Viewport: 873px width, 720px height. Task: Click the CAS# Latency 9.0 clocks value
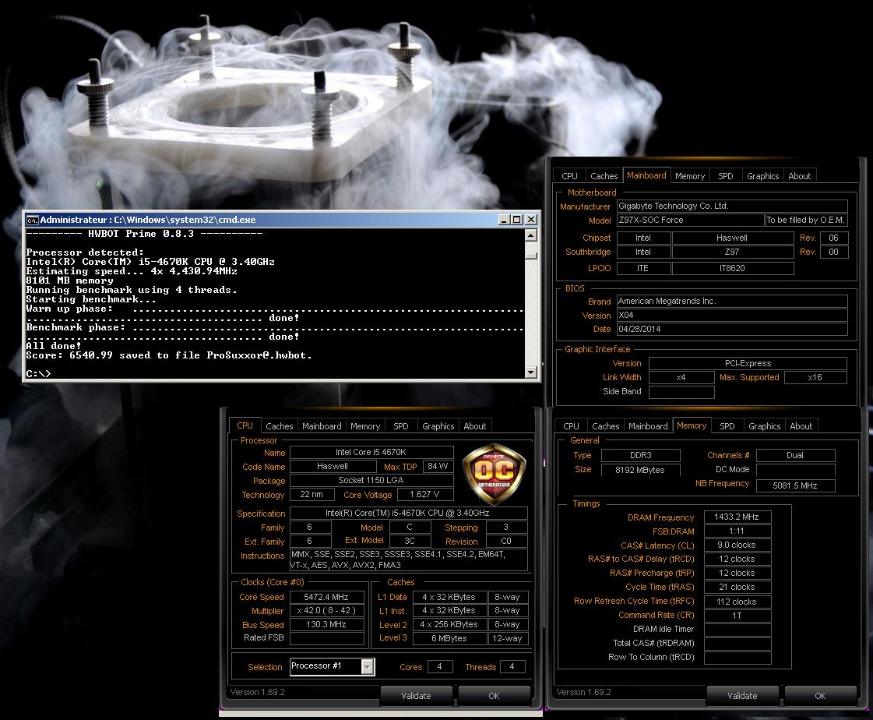coord(737,545)
